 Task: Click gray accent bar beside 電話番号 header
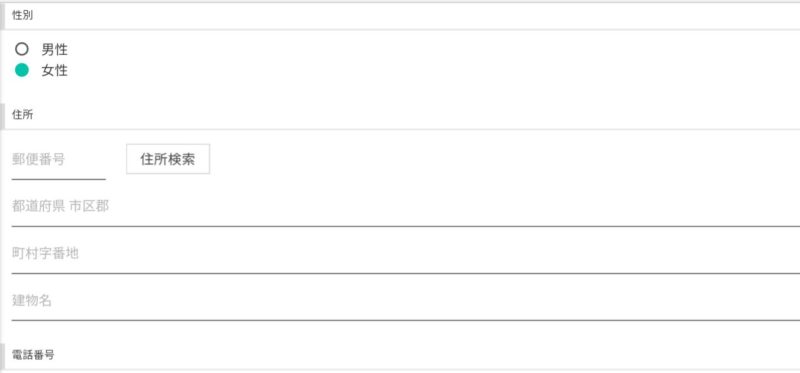point(2,356)
